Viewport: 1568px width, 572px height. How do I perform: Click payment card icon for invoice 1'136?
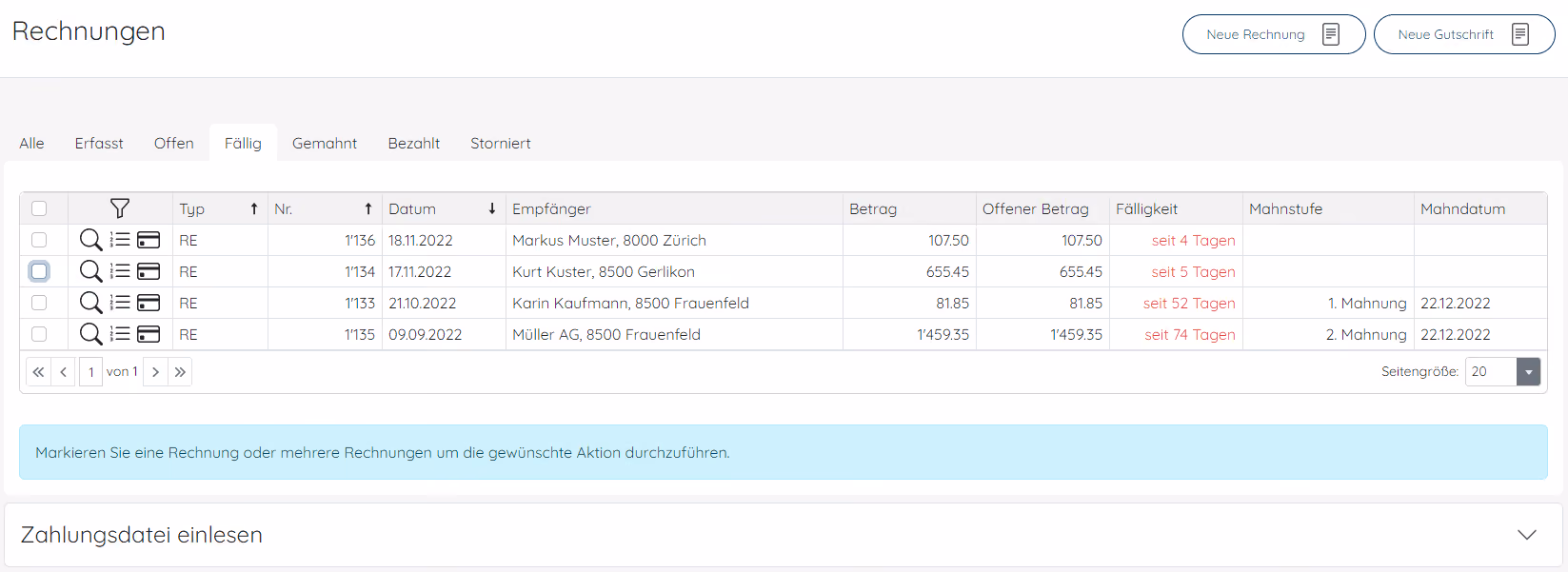(149, 240)
